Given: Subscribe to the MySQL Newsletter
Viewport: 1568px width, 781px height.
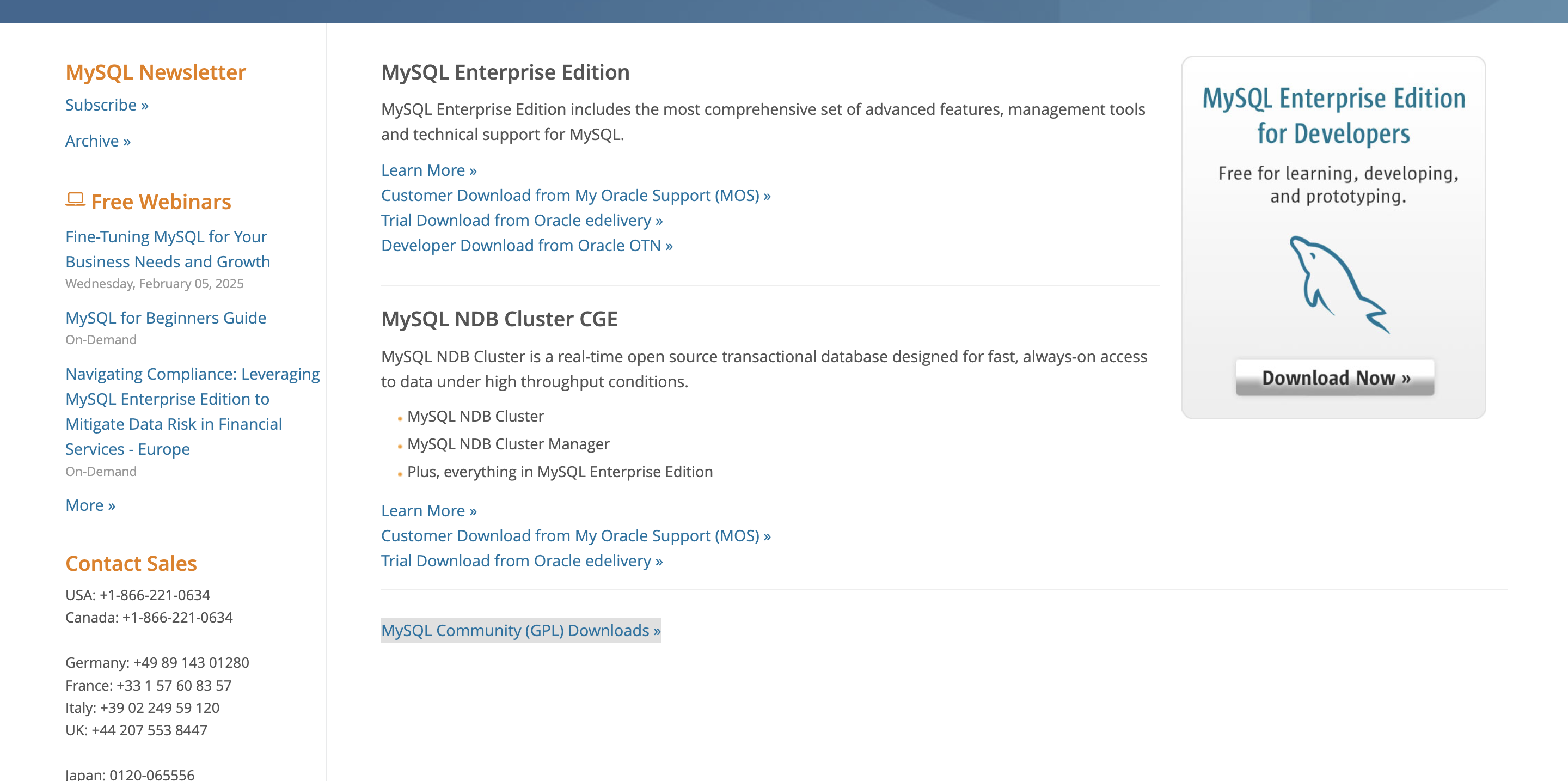Looking at the screenshot, I should 107,105.
